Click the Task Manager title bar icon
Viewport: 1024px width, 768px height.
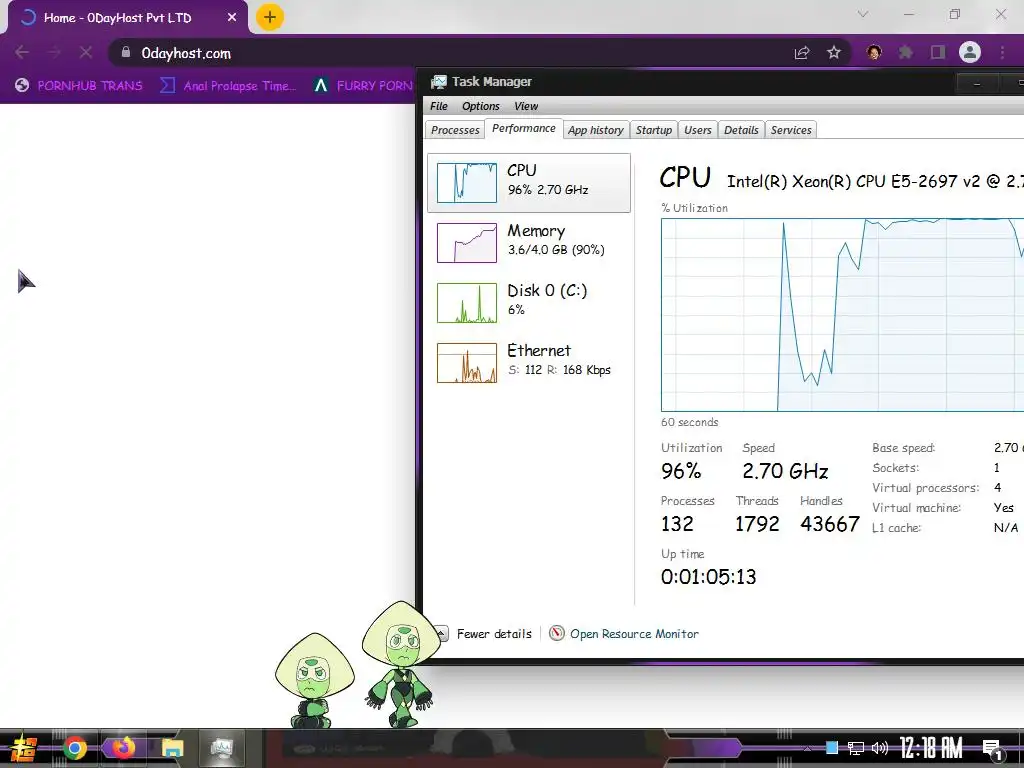pyautogui.click(x=439, y=82)
